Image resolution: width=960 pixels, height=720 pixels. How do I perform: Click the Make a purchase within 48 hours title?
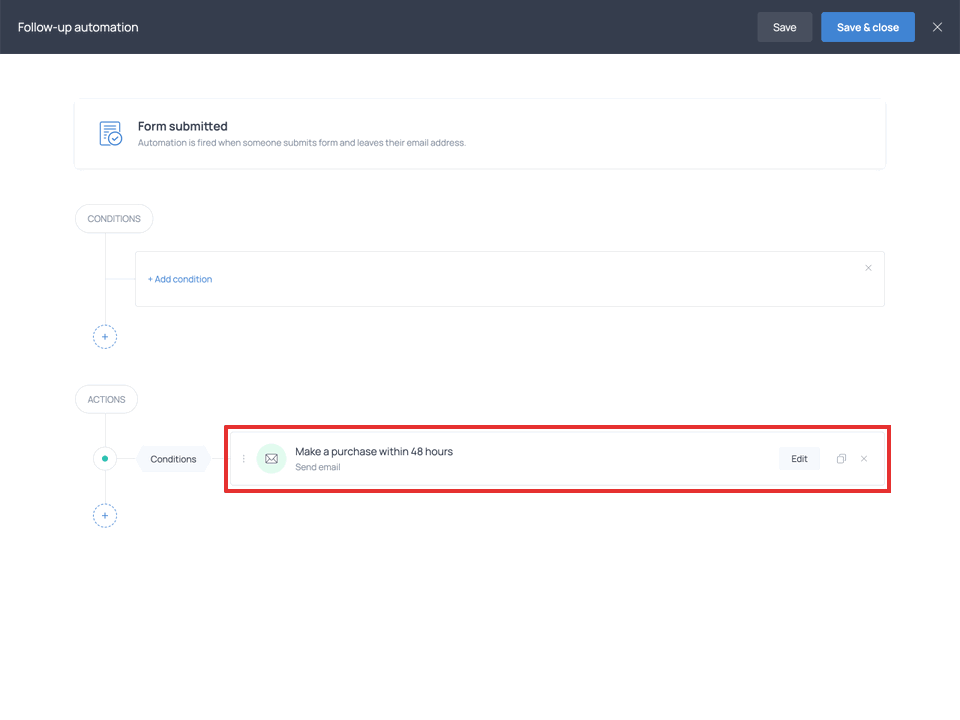[373, 451]
